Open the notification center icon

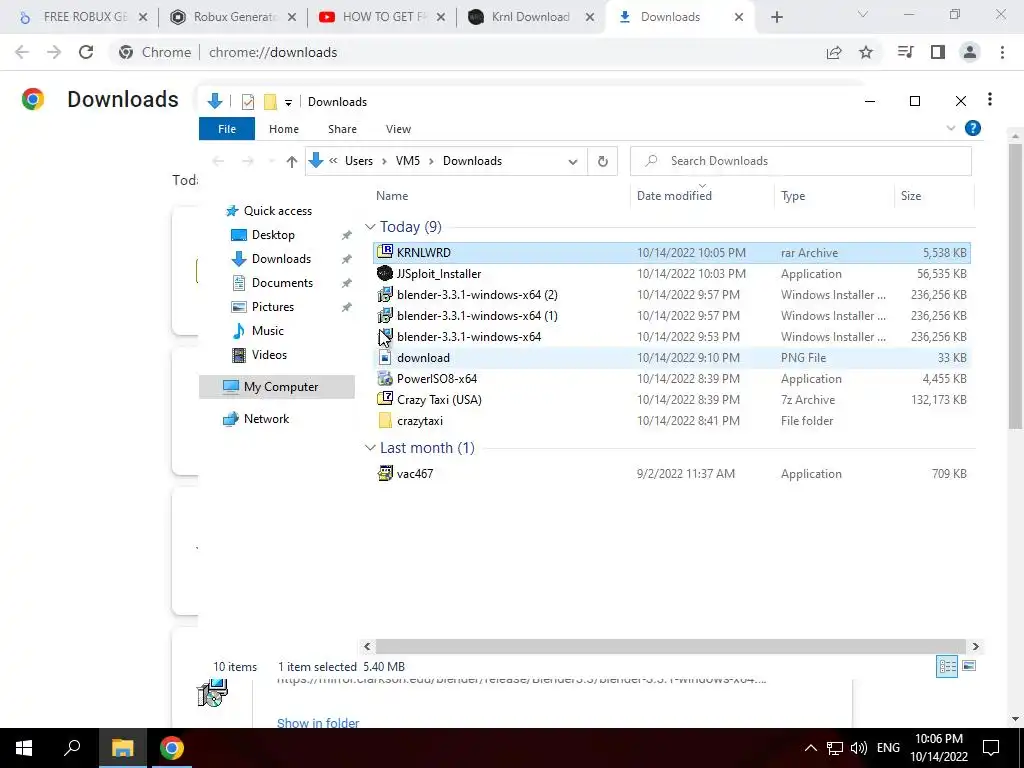coord(991,748)
